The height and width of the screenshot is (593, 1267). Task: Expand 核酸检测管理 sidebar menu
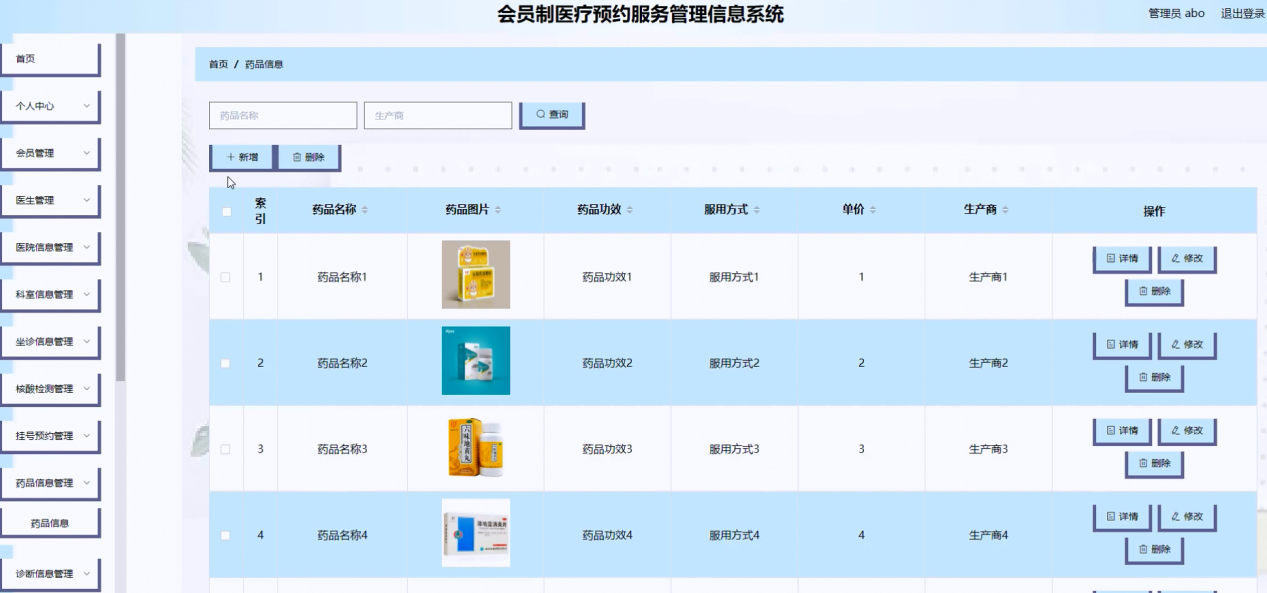click(x=50, y=389)
